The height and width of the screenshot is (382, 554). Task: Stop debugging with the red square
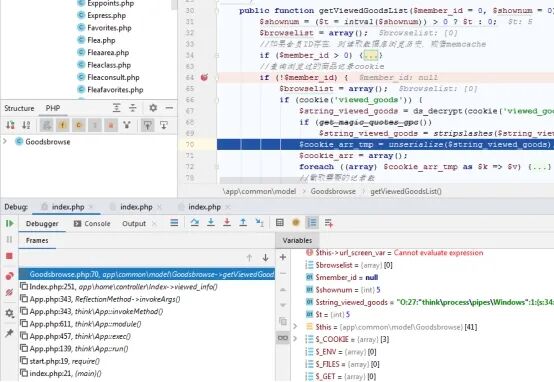(10, 256)
